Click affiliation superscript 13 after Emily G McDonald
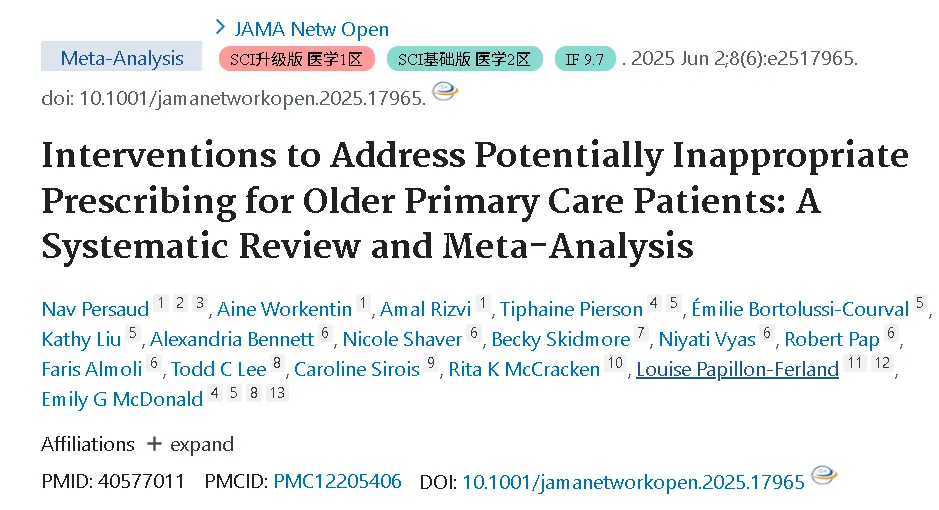The height and width of the screenshot is (510, 939). click(277, 393)
